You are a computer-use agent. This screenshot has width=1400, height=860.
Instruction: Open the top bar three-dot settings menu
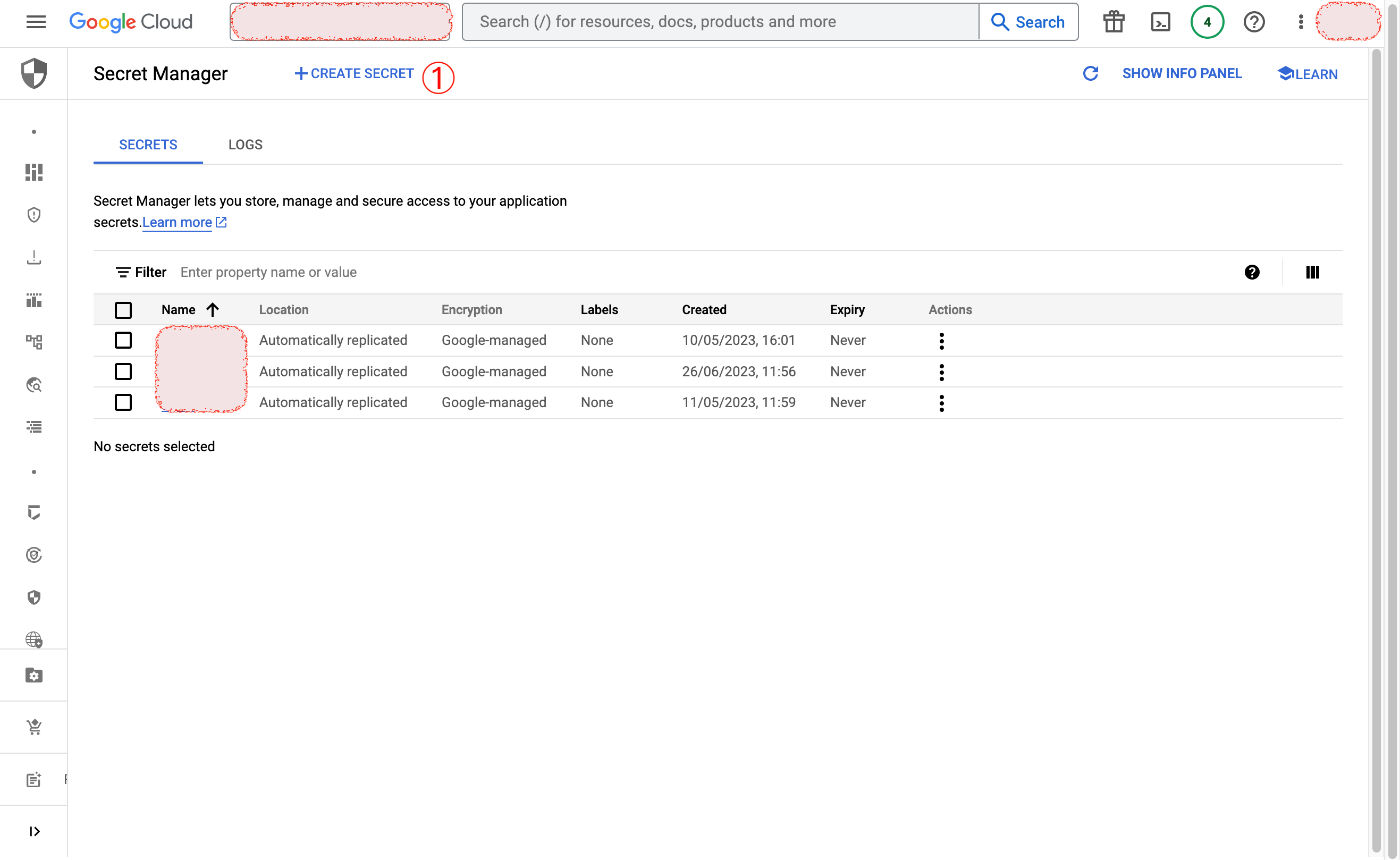coord(1301,22)
